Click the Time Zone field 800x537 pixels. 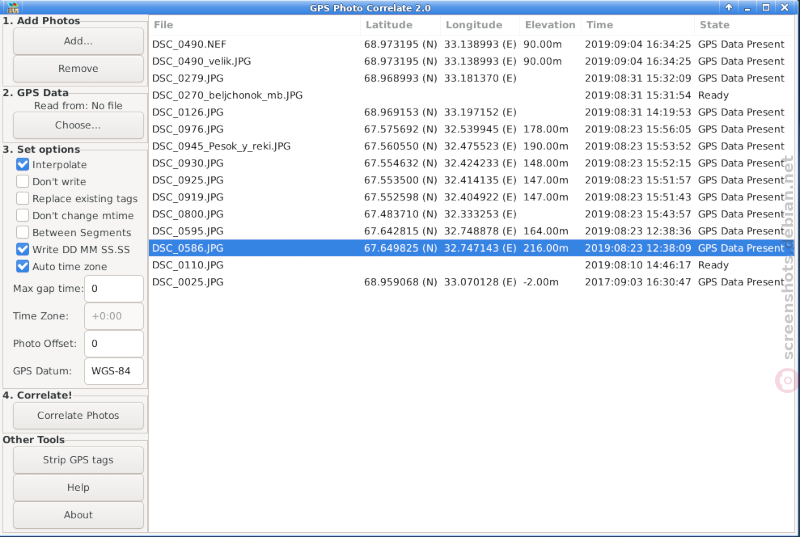click(x=114, y=316)
